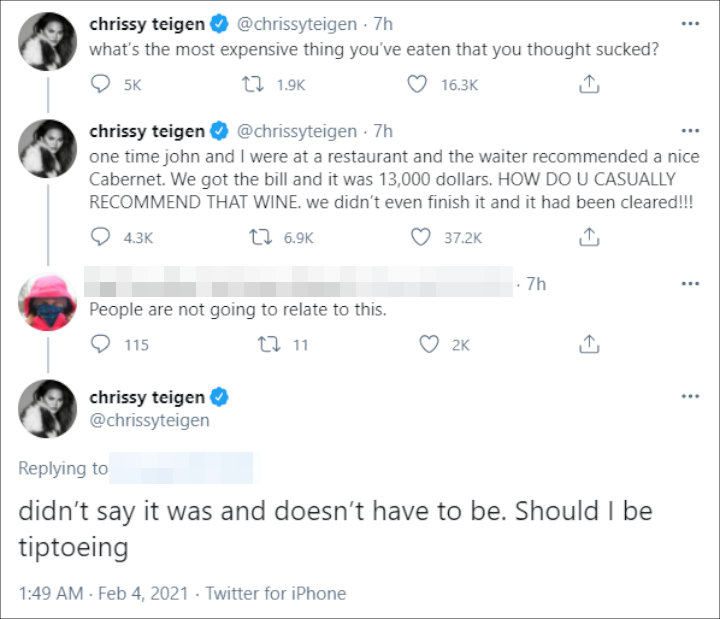Screen dimensions: 720x619
Task: Open more options menu on first tweet
Action: point(690,23)
